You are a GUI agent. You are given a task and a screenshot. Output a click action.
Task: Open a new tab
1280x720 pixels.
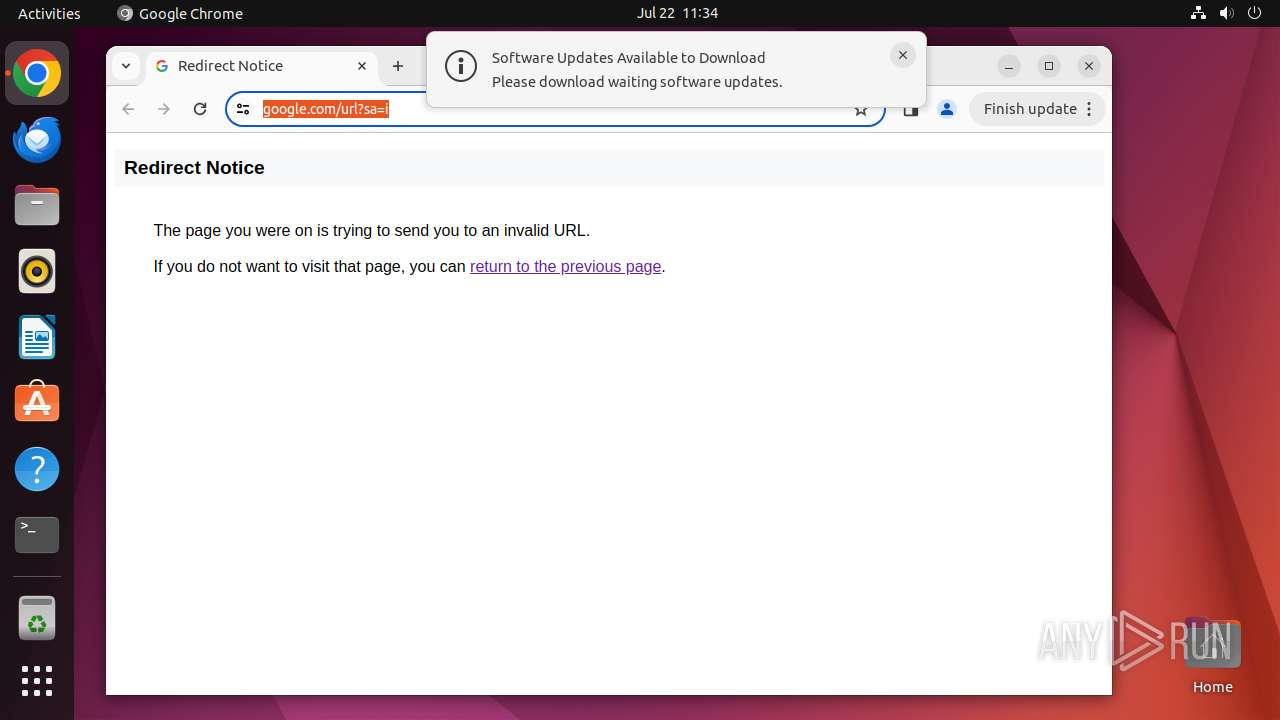coord(398,66)
